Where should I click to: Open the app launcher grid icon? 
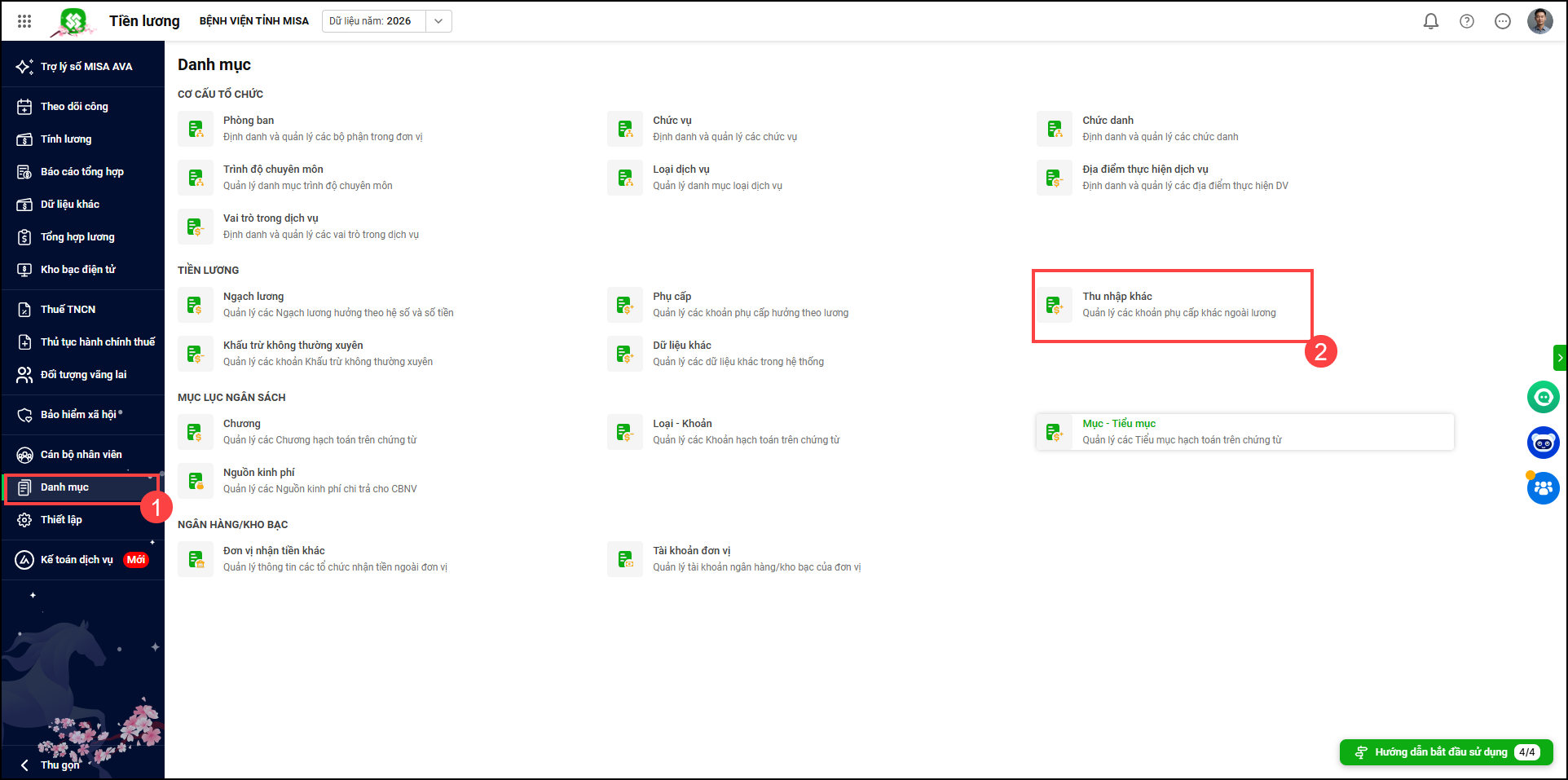24,21
